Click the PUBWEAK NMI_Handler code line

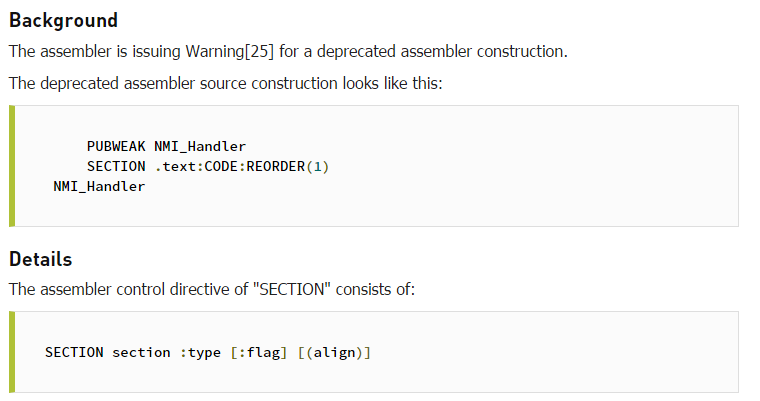coord(166,146)
